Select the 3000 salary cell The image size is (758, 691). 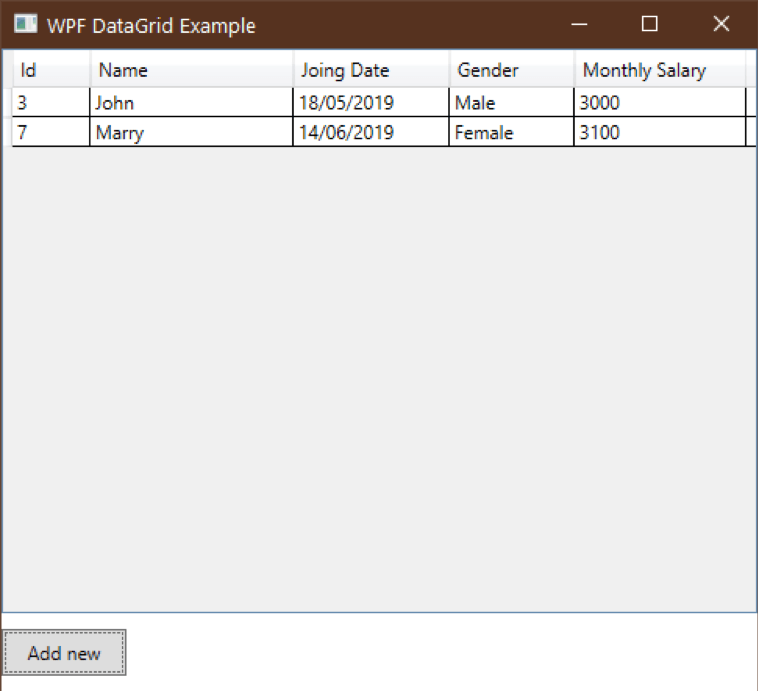click(660, 103)
